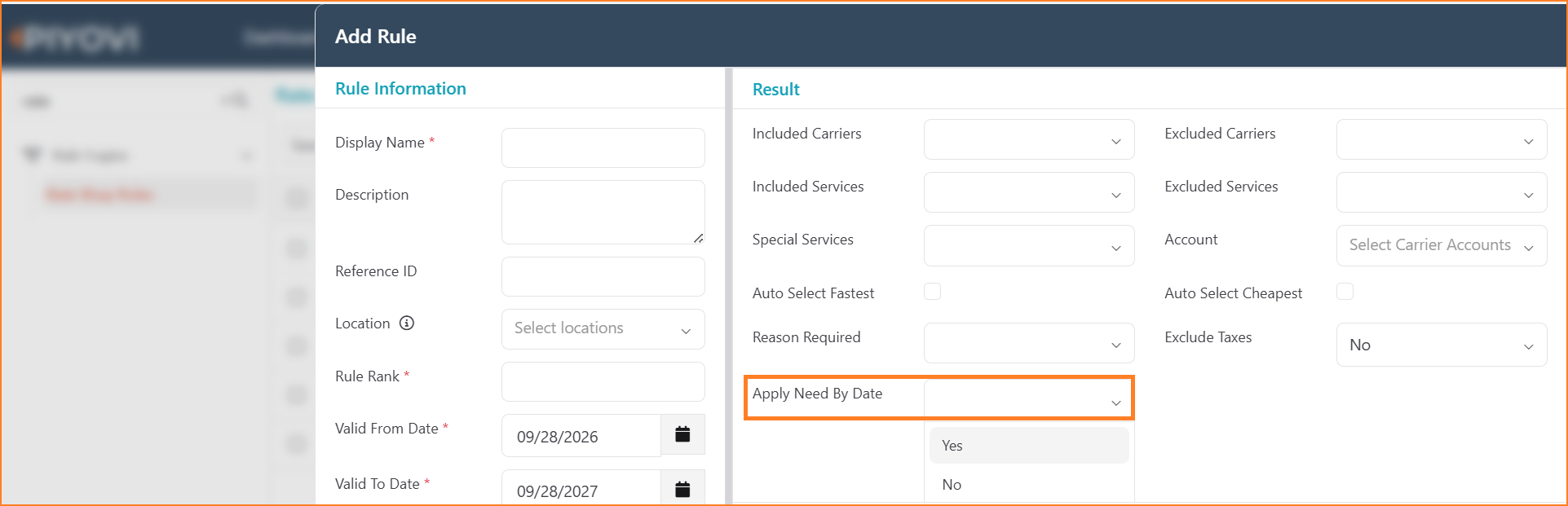Image resolution: width=1568 pixels, height=506 pixels.
Task: Click the Valid To Date field 09/28/2027
Action: coord(581,489)
